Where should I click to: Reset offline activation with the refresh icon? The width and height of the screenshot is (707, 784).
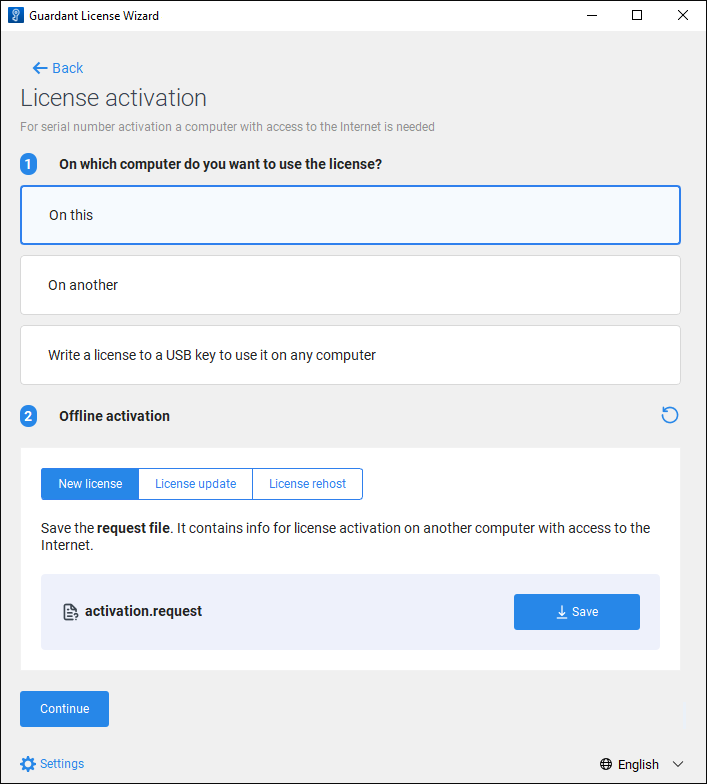670,415
